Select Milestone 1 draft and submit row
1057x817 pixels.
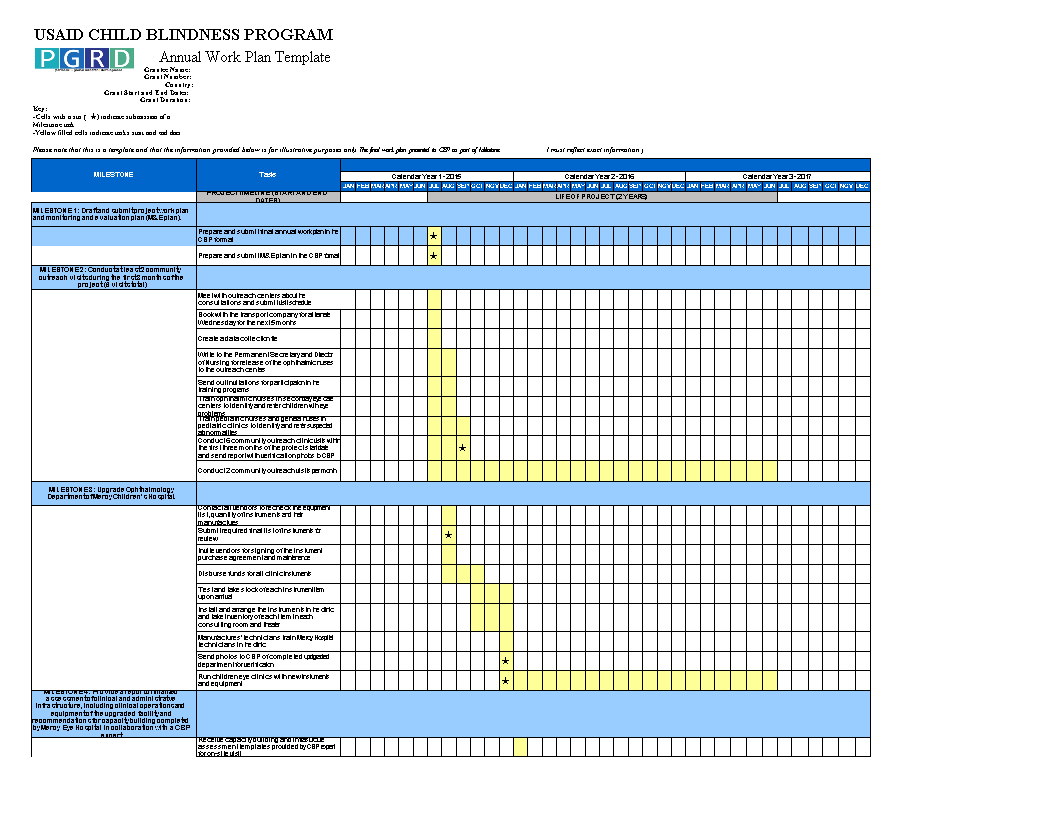(x=114, y=214)
